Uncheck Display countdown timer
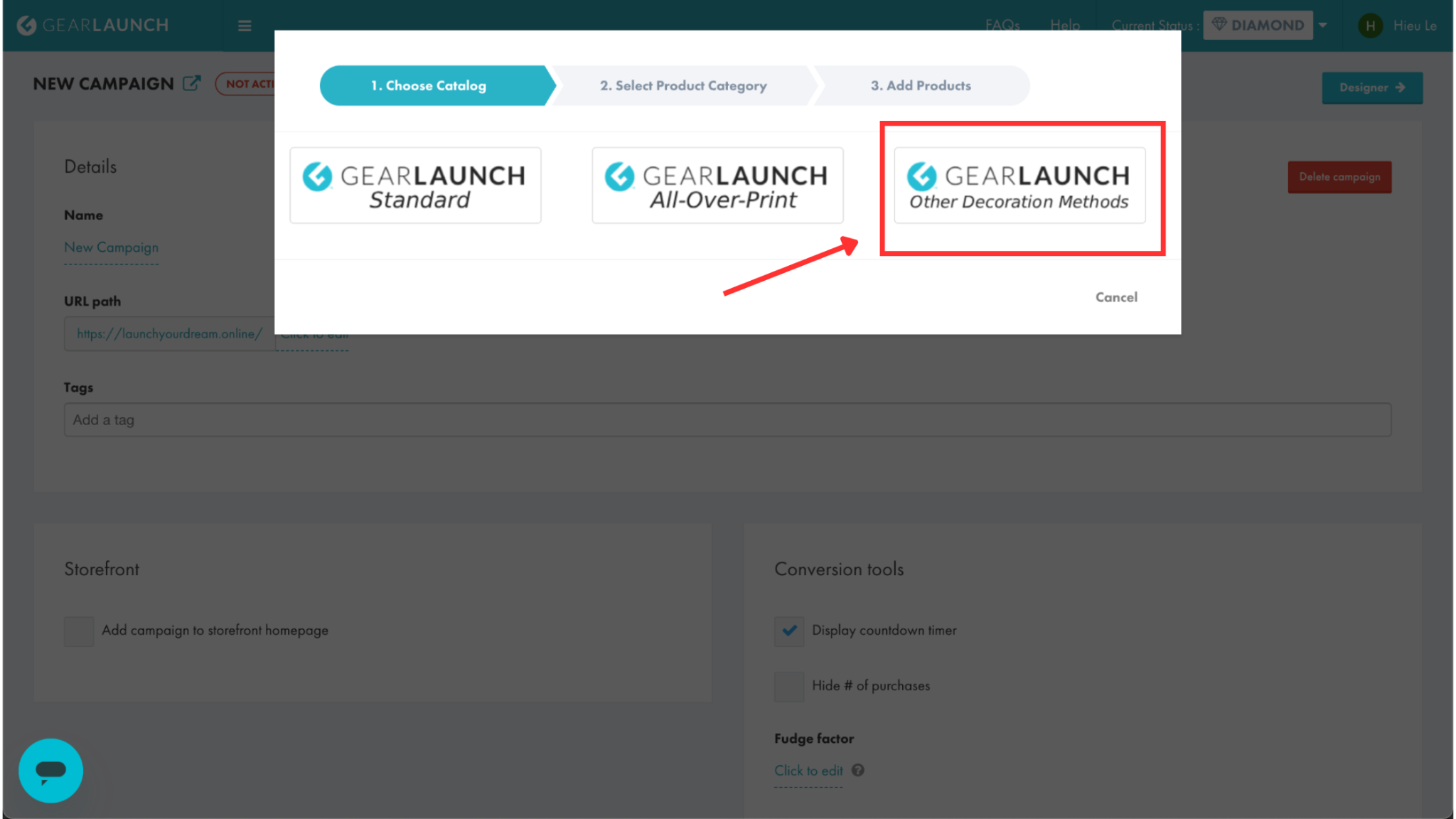Viewport: 1456px width, 819px height. pos(789,631)
